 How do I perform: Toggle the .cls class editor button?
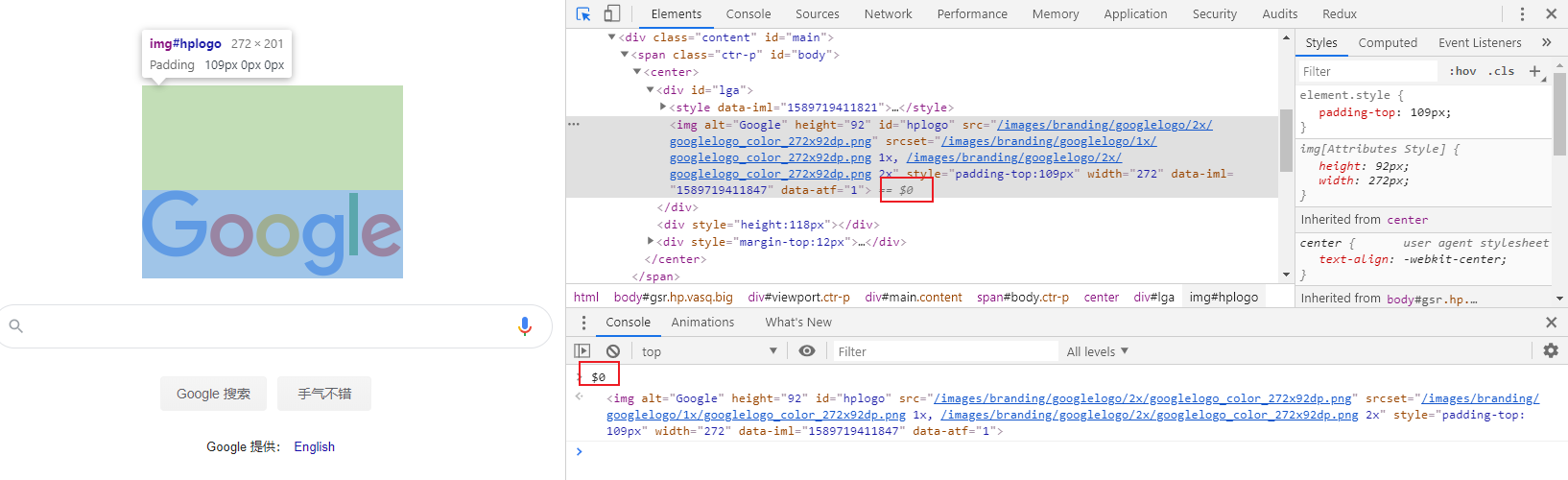1501,71
